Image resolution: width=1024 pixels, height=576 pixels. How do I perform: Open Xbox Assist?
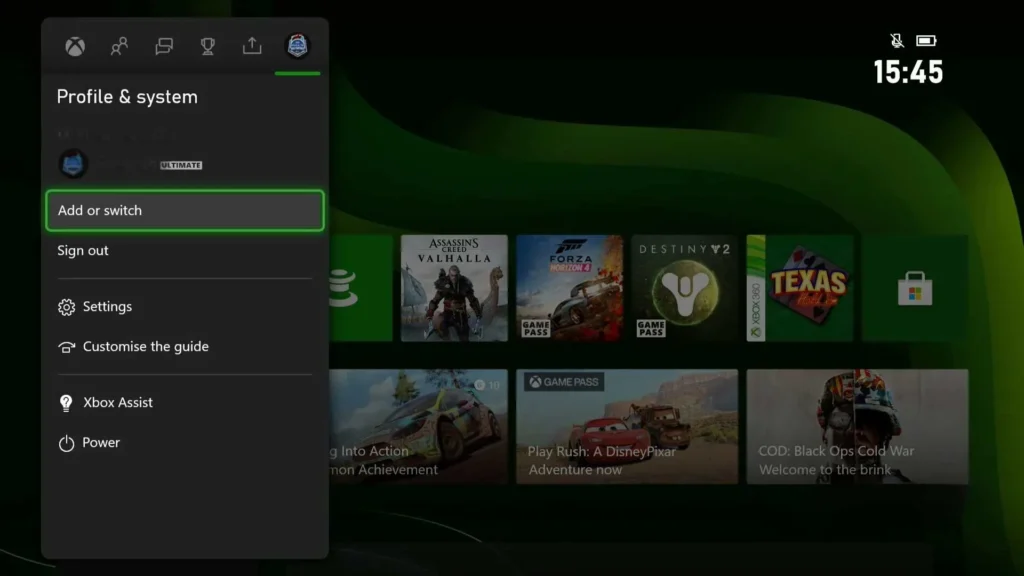tap(185, 402)
